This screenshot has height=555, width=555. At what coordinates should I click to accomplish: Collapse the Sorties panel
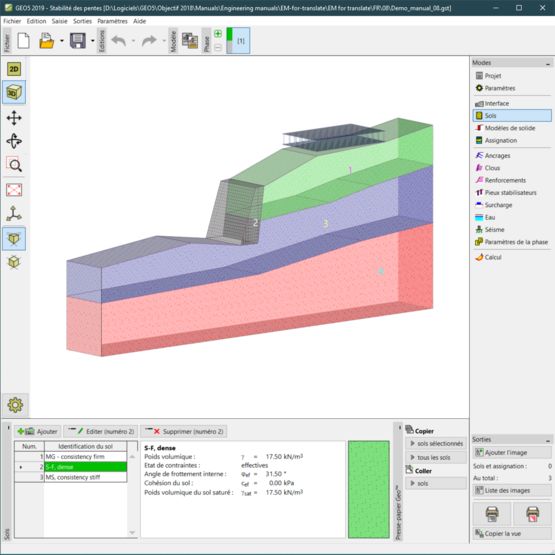point(548,440)
